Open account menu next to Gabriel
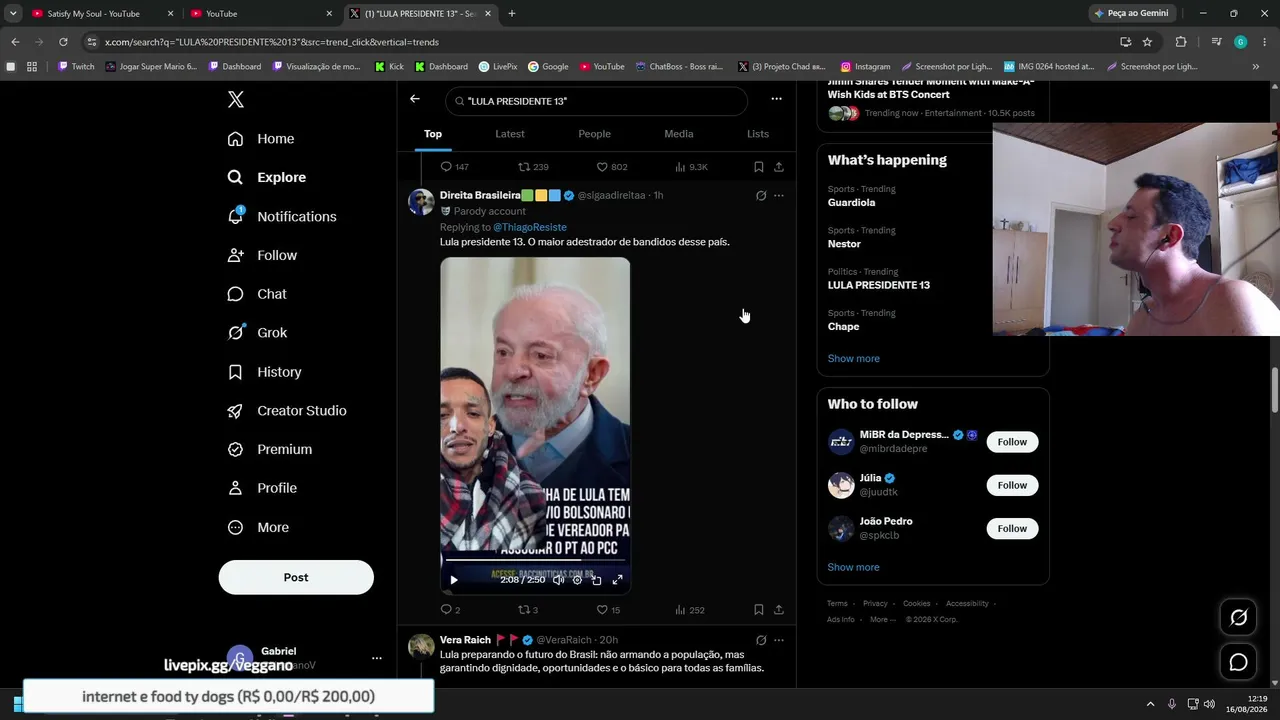Screen dimensions: 1280x720 (x=377, y=658)
